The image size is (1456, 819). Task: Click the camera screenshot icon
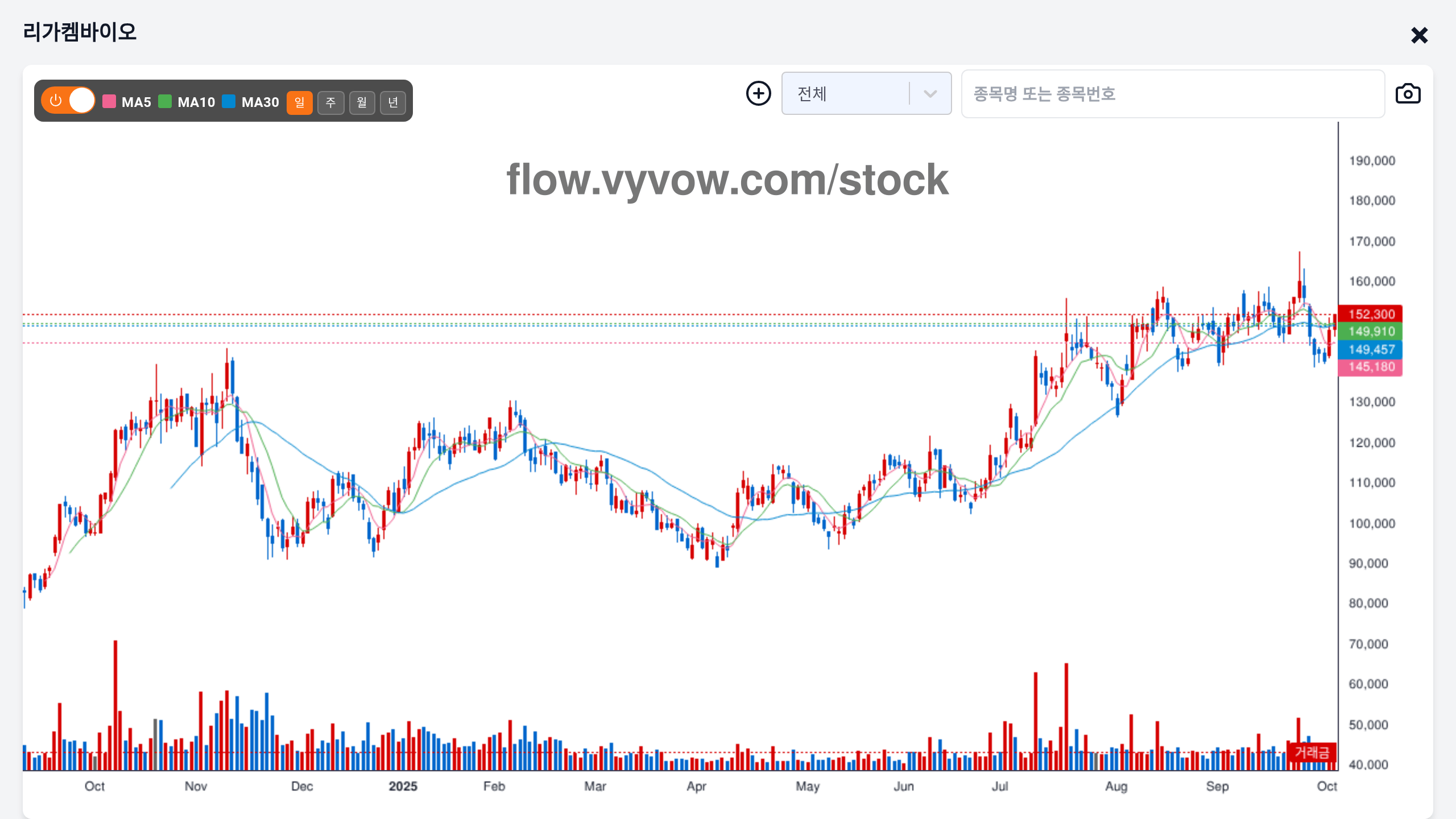click(x=1408, y=94)
